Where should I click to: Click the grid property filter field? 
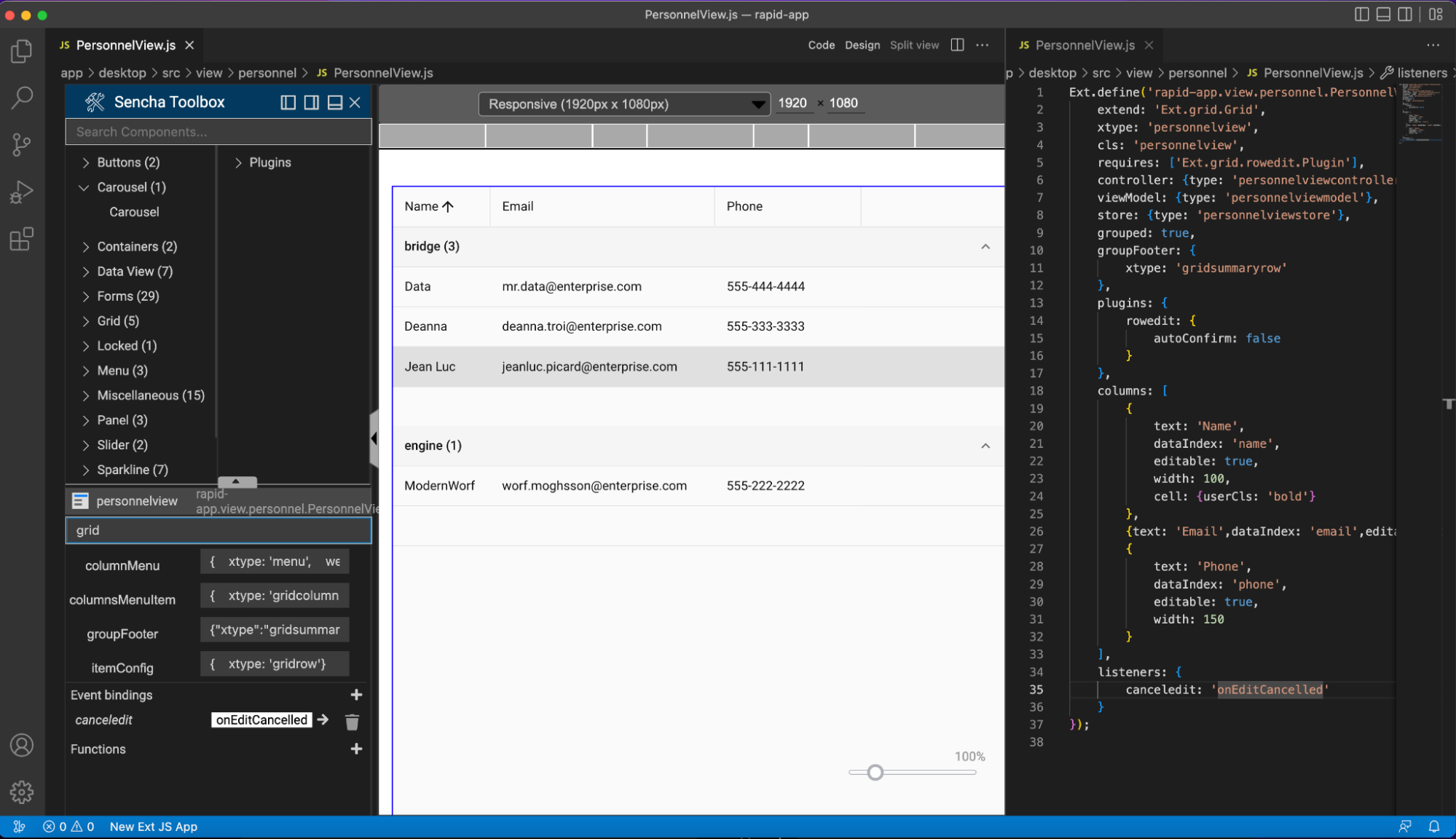219,530
